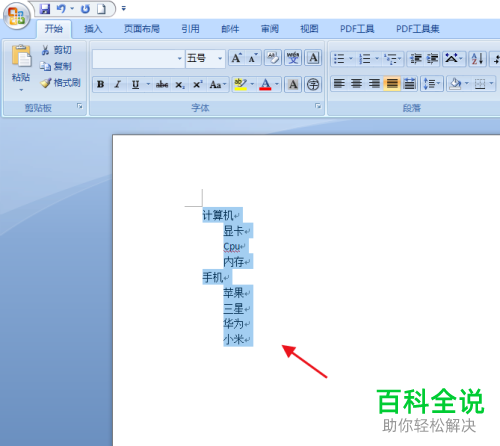Center align the text
500x446 pixels.
(357, 84)
